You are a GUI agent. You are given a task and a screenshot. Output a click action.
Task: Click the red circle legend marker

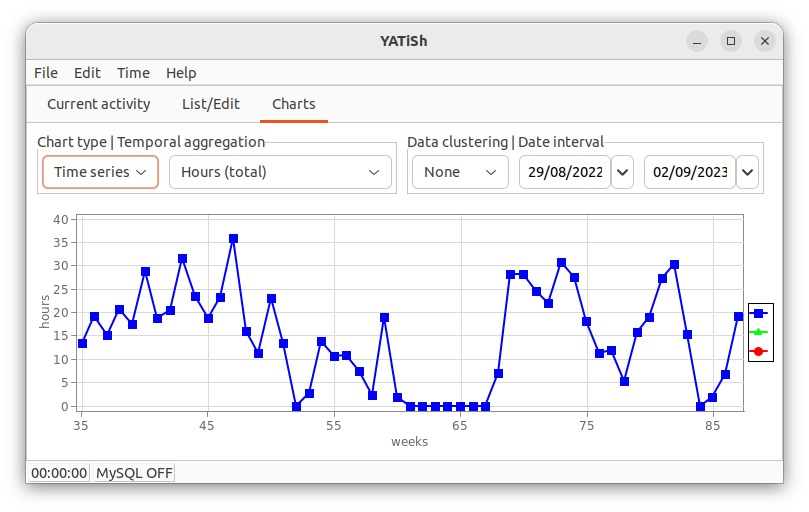click(758, 351)
